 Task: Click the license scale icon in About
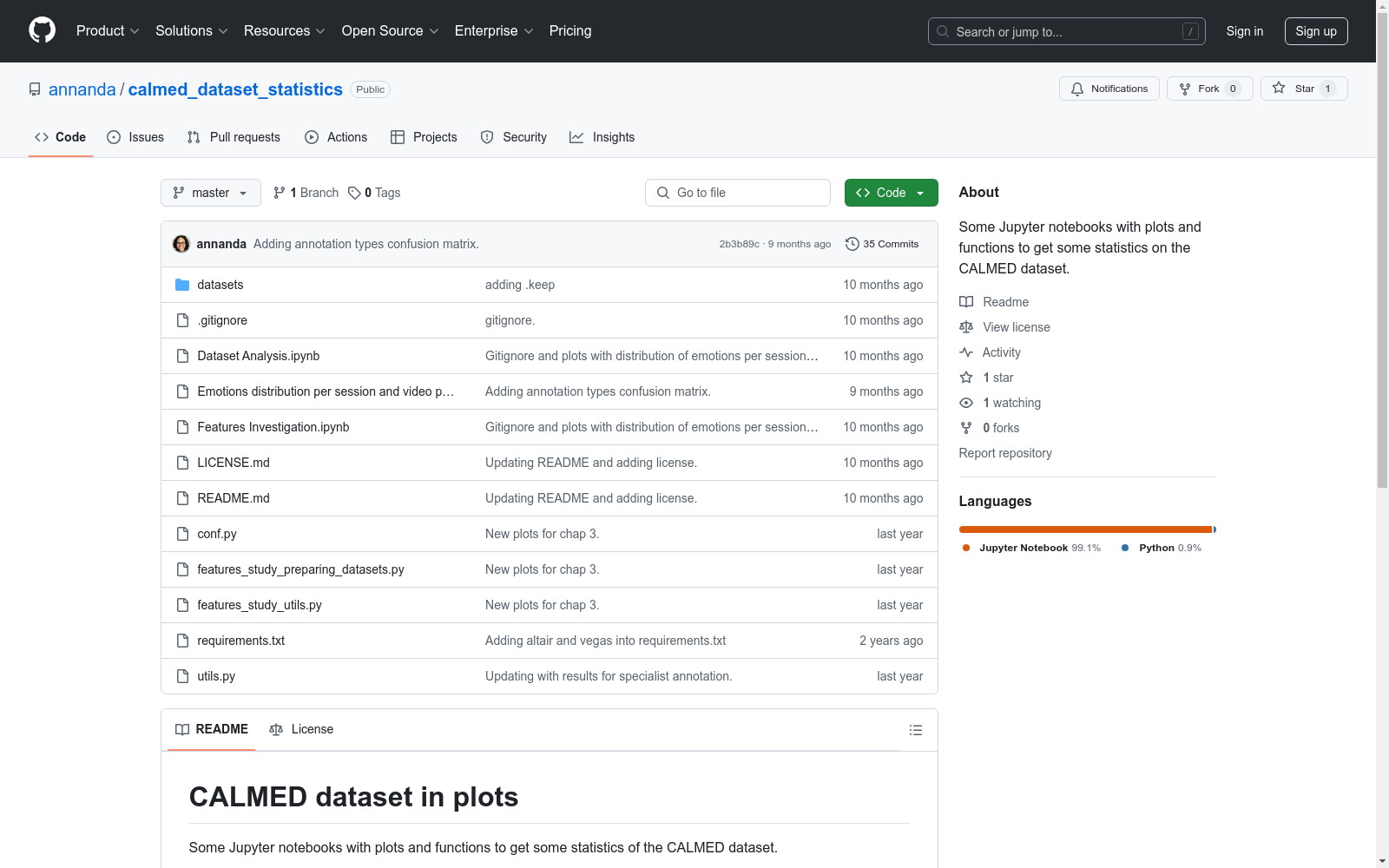pos(966,327)
